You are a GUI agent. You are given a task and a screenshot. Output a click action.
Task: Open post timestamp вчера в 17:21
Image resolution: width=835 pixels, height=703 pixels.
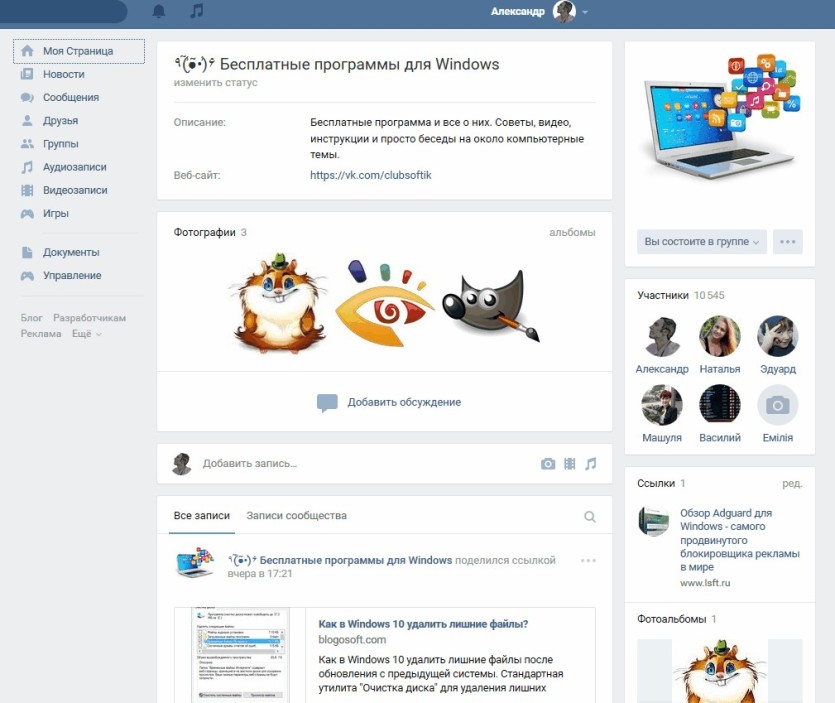click(x=260, y=574)
